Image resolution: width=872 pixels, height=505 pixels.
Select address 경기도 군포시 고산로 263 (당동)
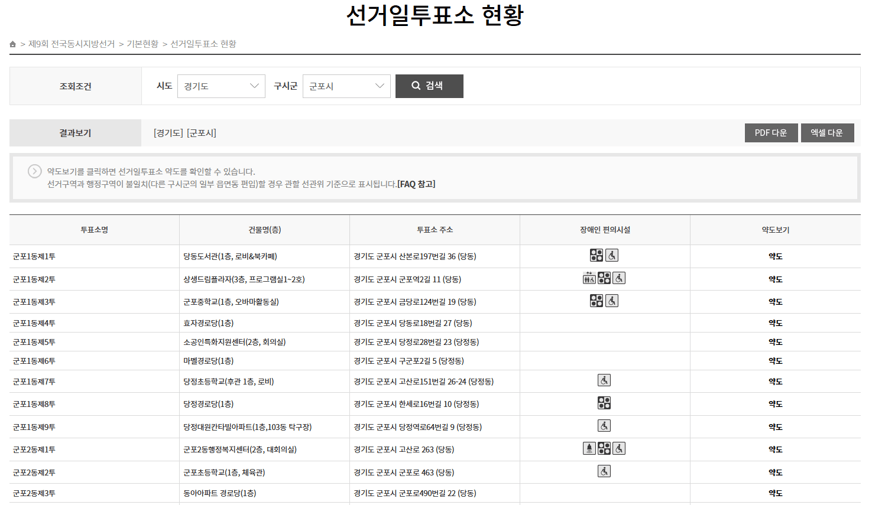[x=404, y=449]
